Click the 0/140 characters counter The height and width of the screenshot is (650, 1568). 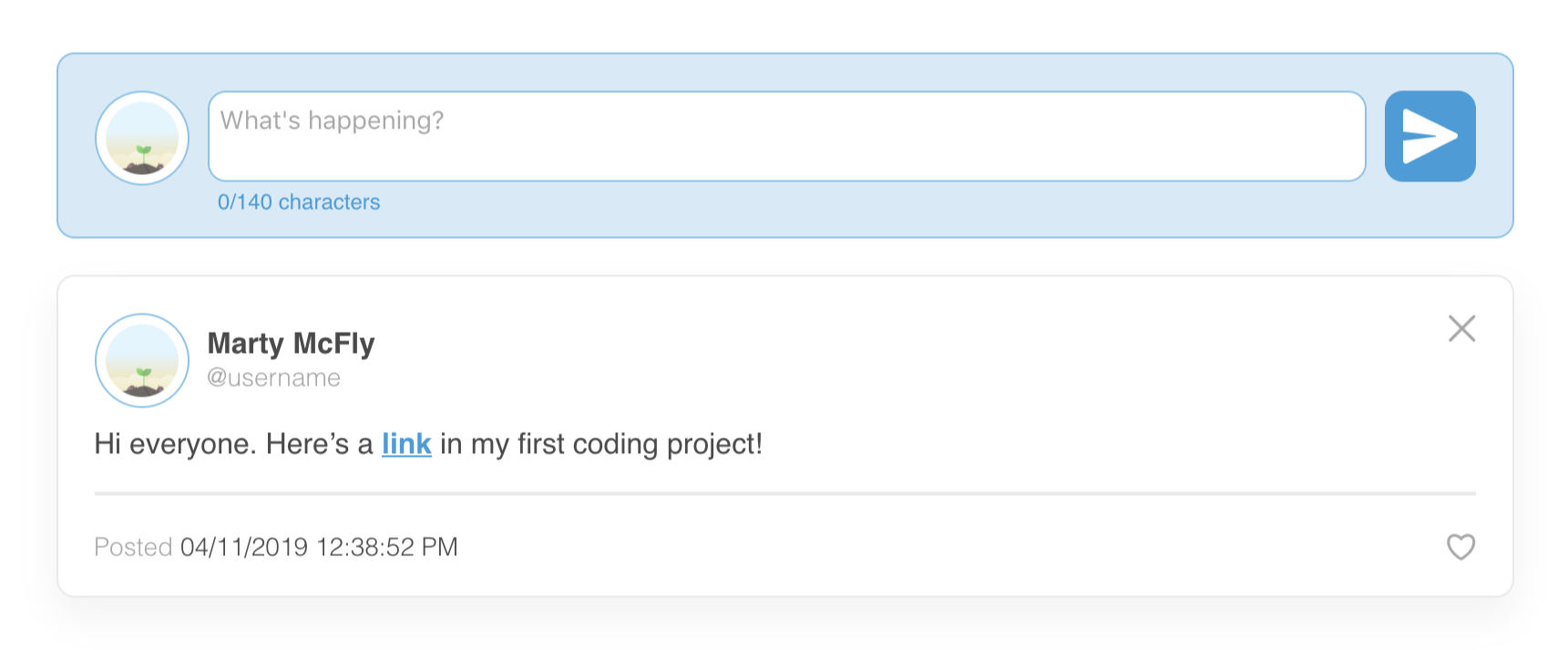click(x=298, y=202)
